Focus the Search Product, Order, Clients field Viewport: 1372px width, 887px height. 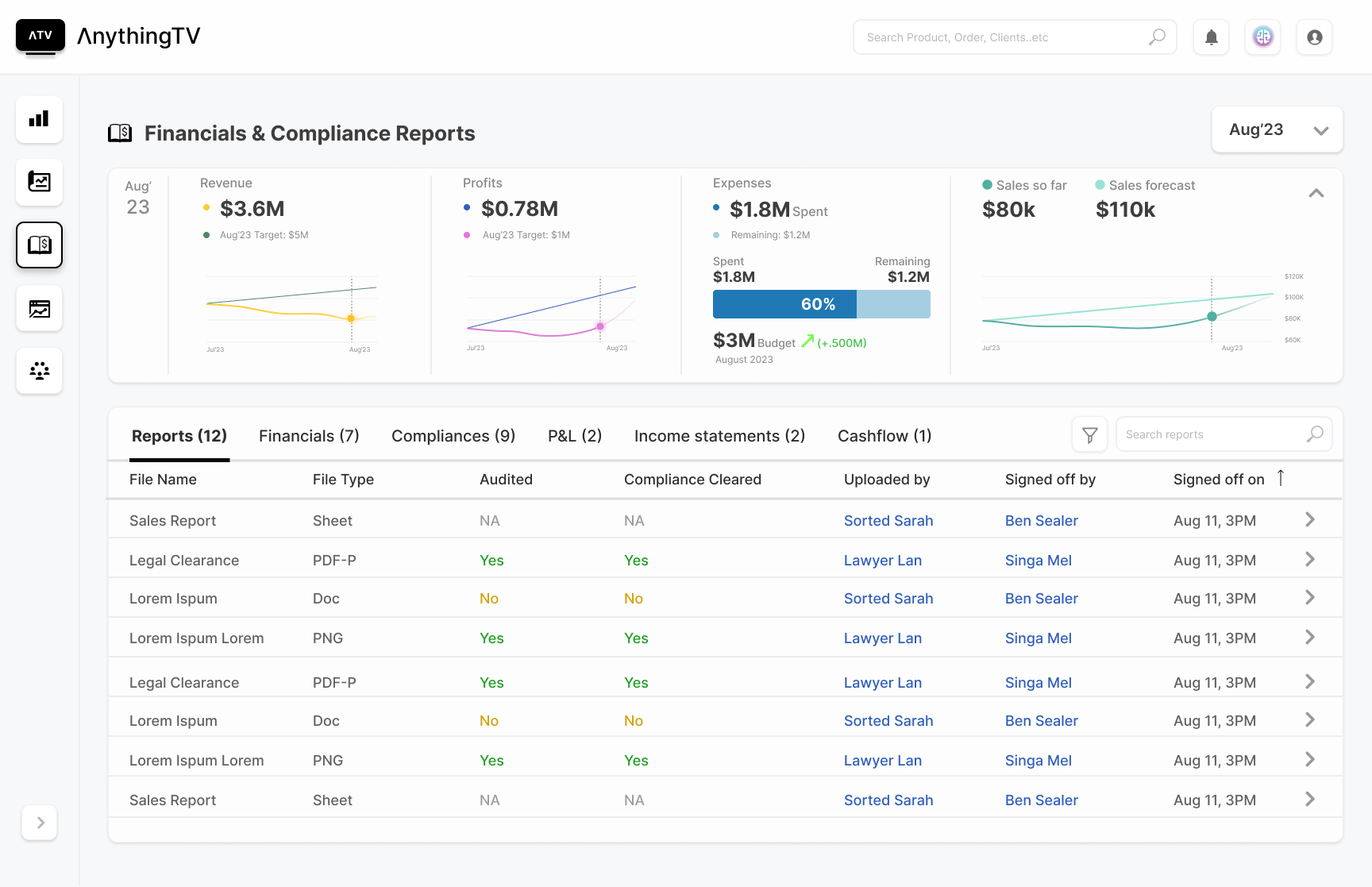[x=1015, y=37]
